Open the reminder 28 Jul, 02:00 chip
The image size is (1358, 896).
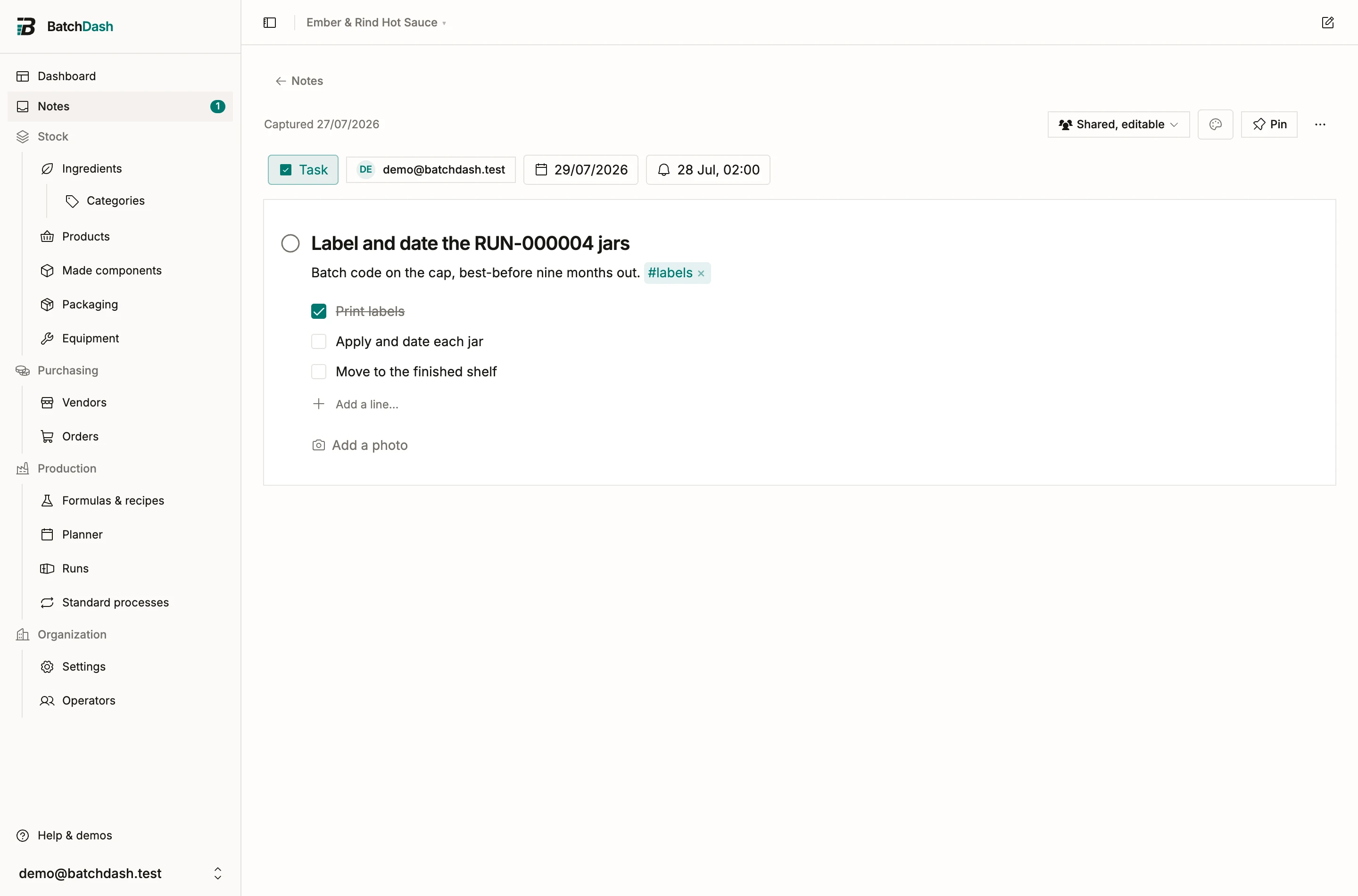click(708, 170)
